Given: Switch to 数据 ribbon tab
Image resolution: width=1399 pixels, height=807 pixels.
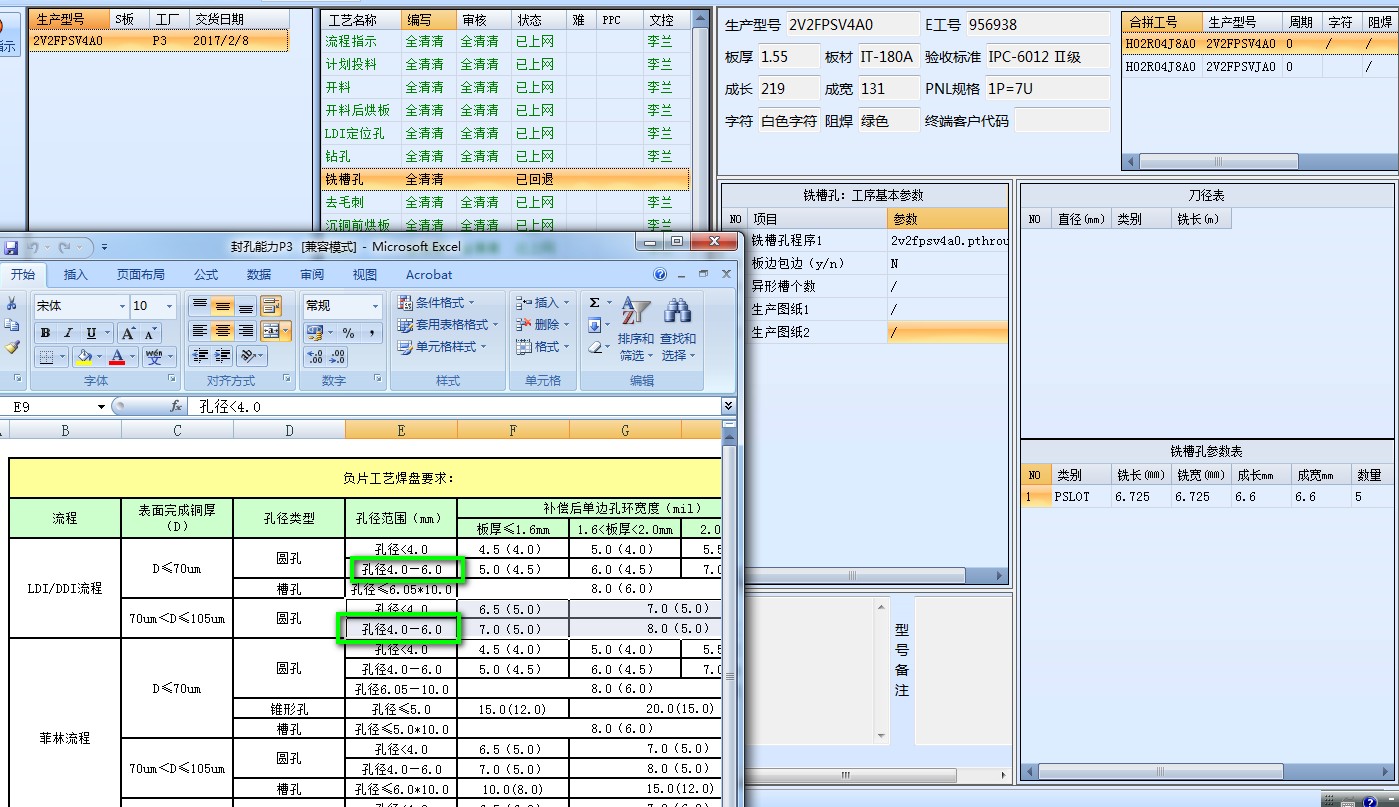Looking at the screenshot, I should 259,274.
